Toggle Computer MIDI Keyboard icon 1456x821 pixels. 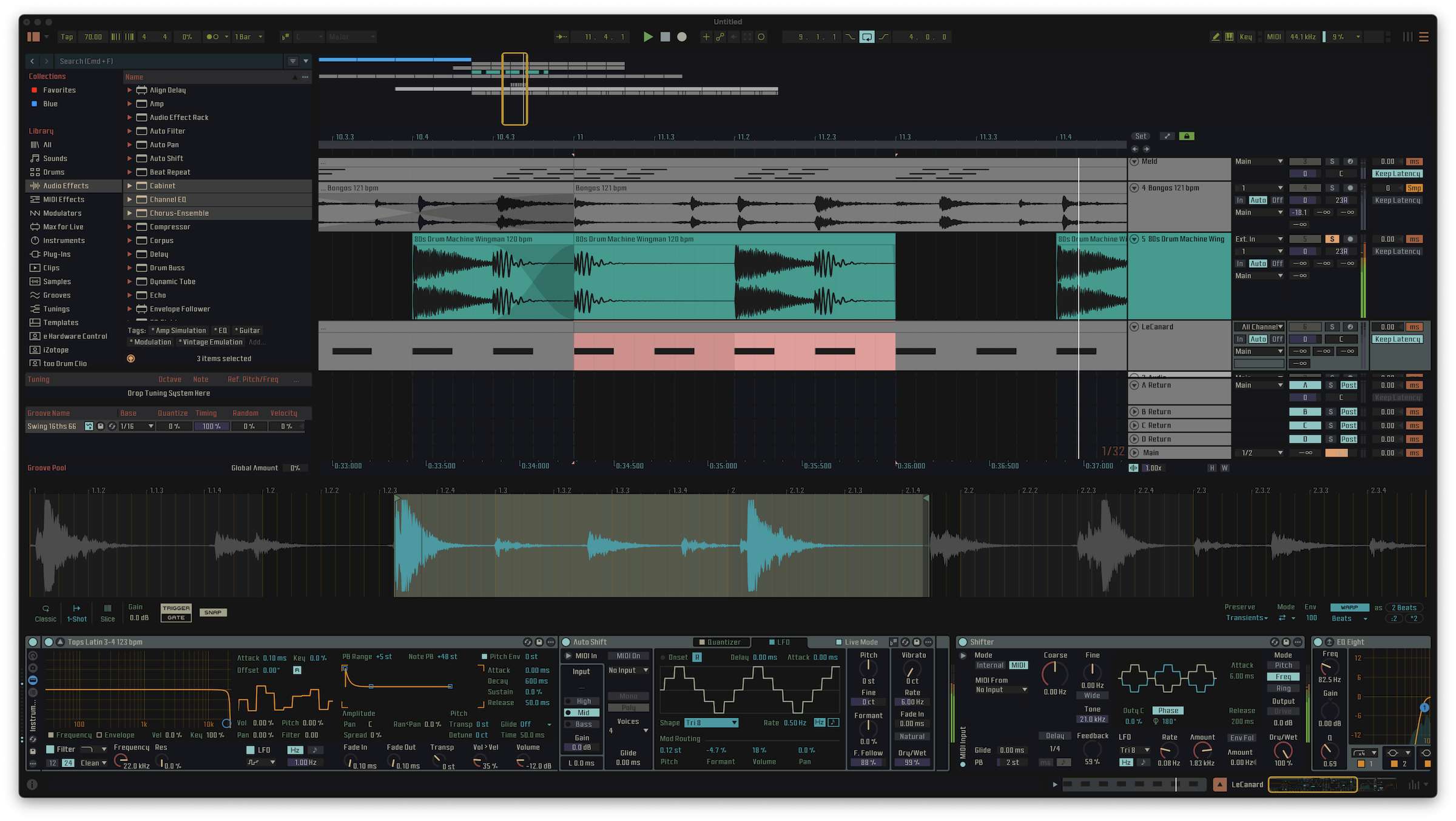click(x=1229, y=37)
